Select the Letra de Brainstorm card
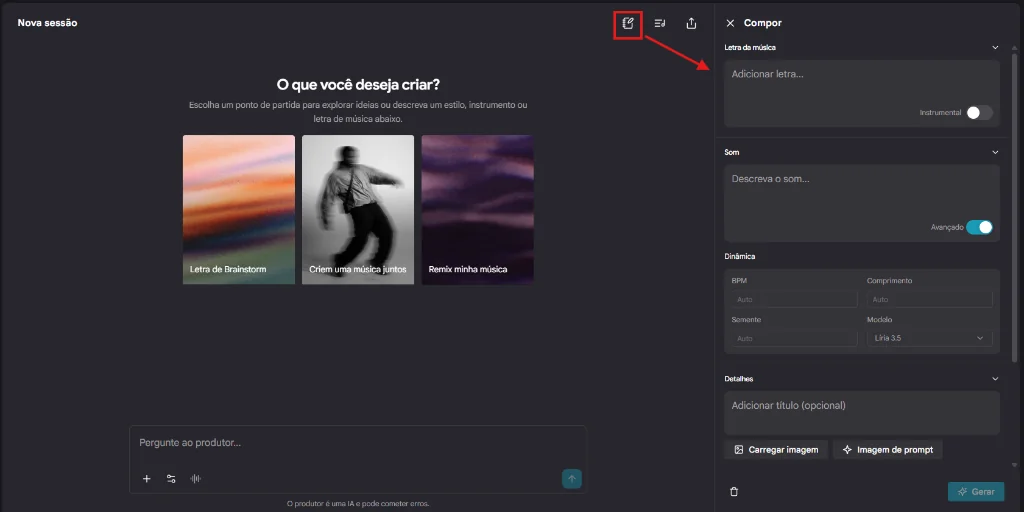This screenshot has width=1024, height=512. tap(239, 210)
